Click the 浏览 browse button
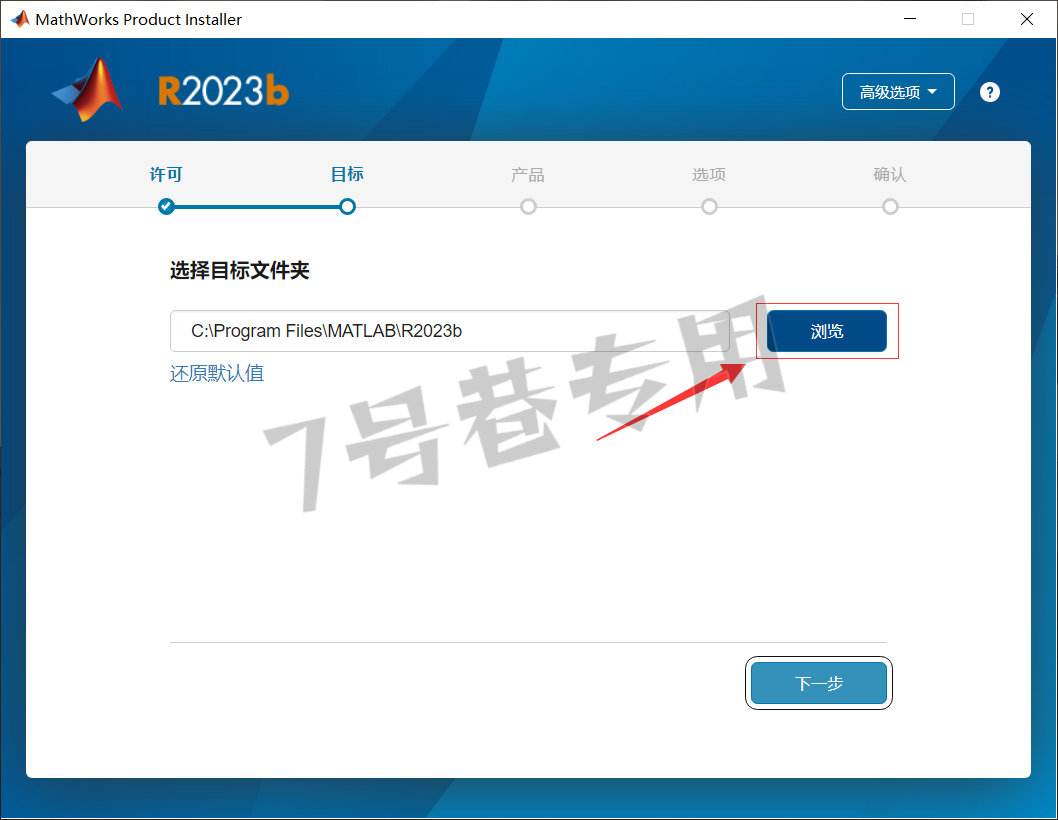Viewport: 1058px width, 820px height. pos(827,331)
